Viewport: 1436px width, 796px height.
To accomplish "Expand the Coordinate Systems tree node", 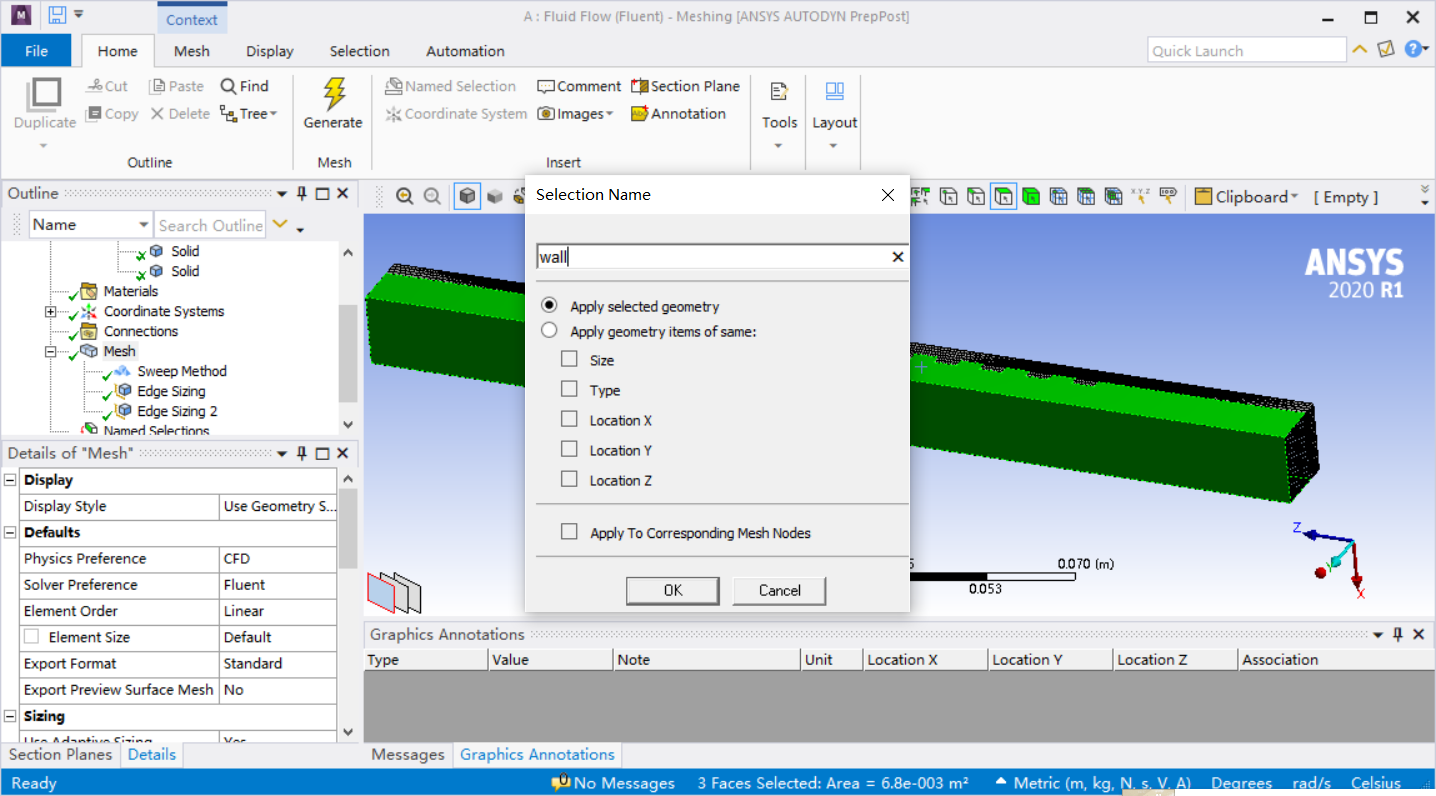I will (x=50, y=312).
